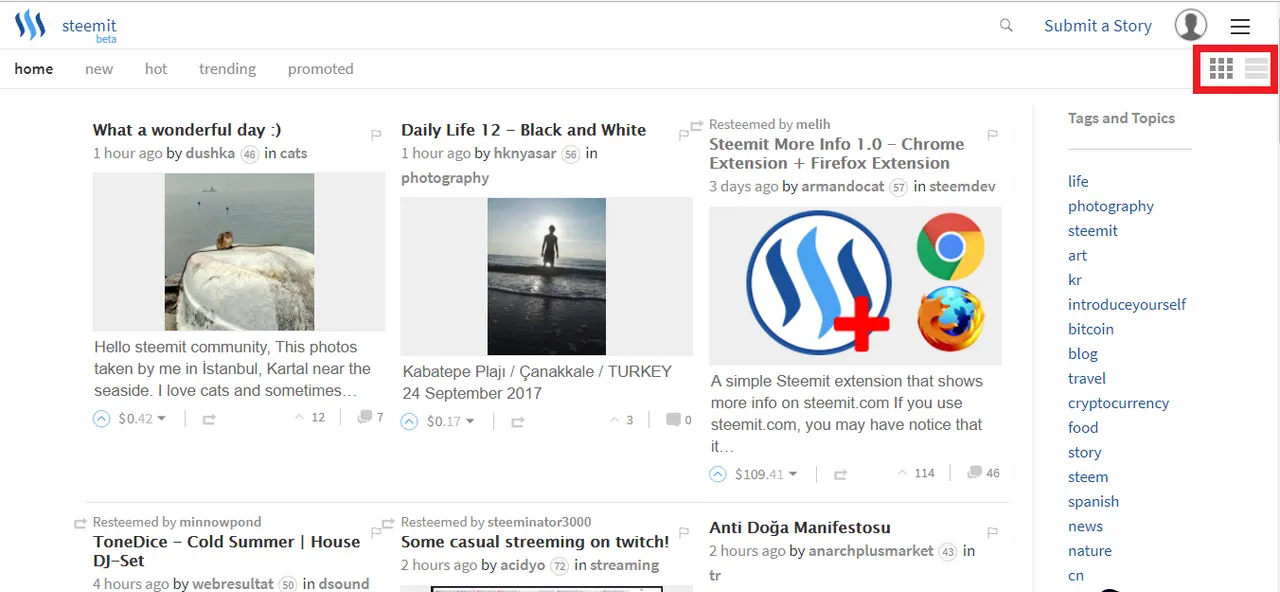Flag the 'What a wonderful day :)' post
This screenshot has width=1280, height=592.
[x=377, y=135]
